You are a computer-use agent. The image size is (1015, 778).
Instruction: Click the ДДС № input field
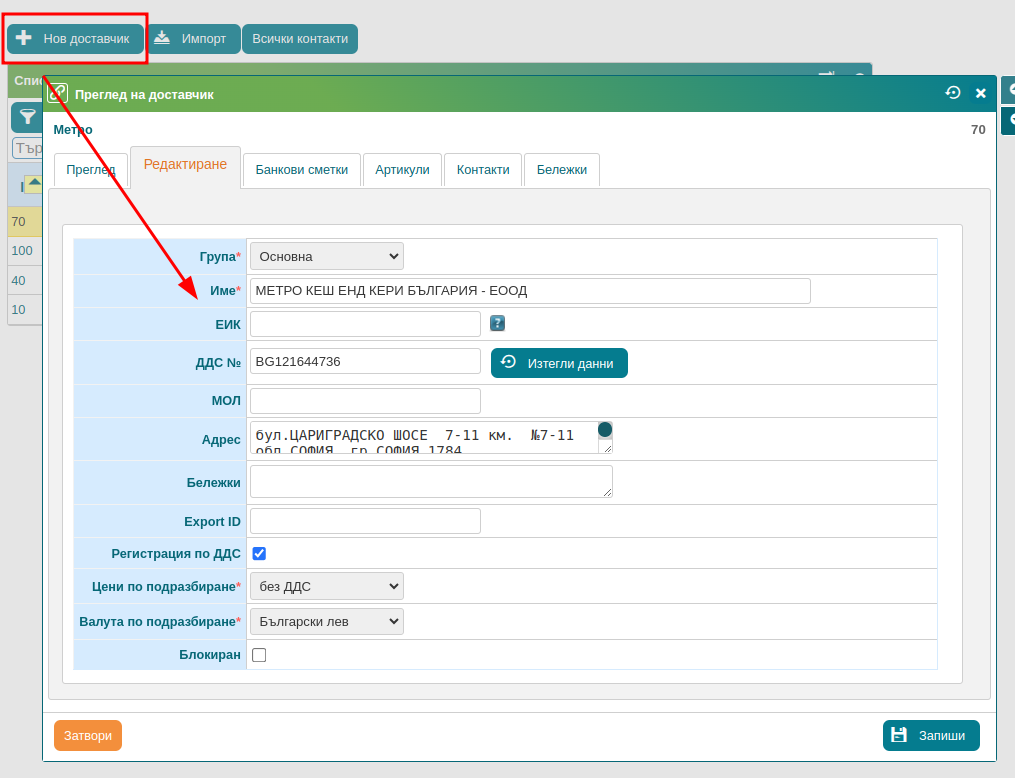365,361
